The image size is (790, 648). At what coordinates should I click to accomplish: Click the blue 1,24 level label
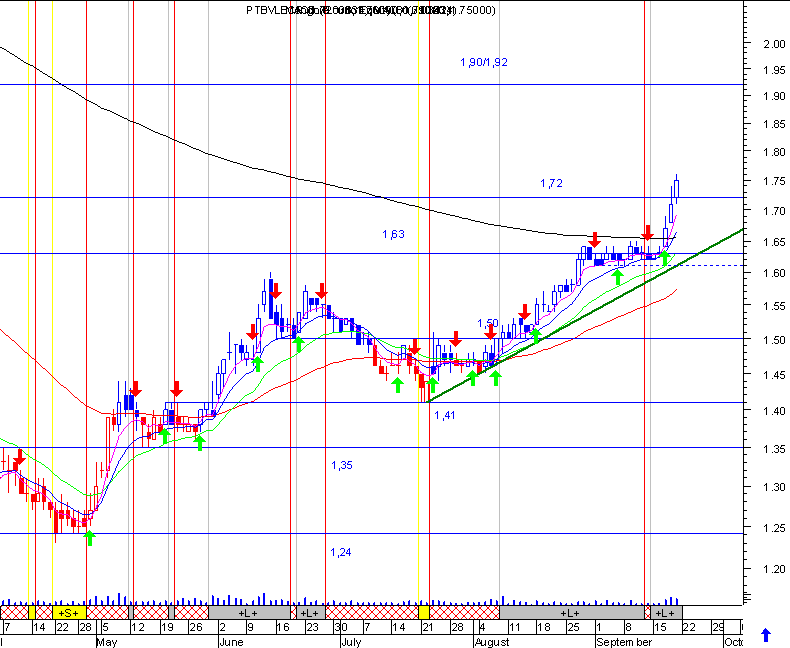point(341,552)
